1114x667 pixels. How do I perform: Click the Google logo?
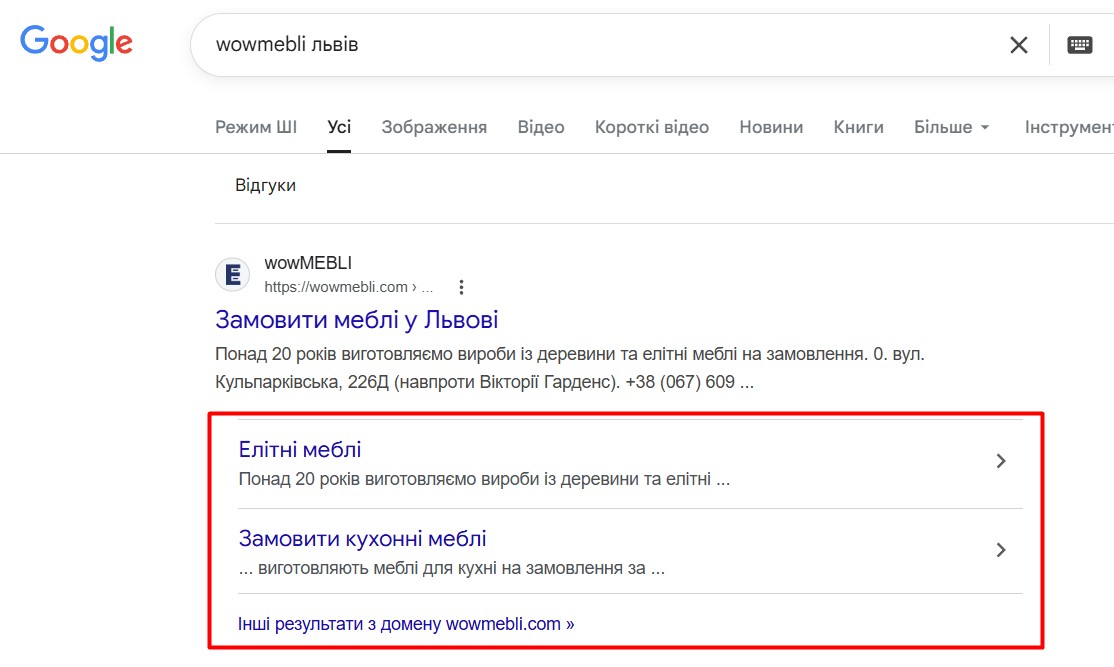click(76, 43)
